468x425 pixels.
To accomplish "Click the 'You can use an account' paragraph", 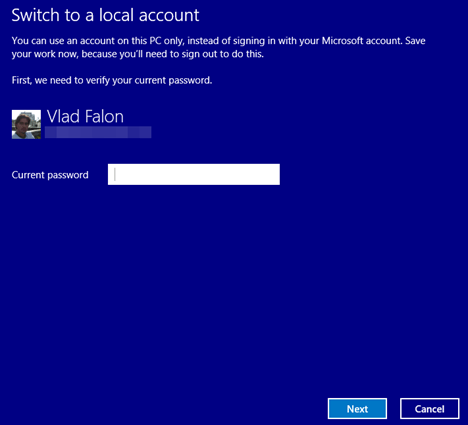I will (218, 47).
